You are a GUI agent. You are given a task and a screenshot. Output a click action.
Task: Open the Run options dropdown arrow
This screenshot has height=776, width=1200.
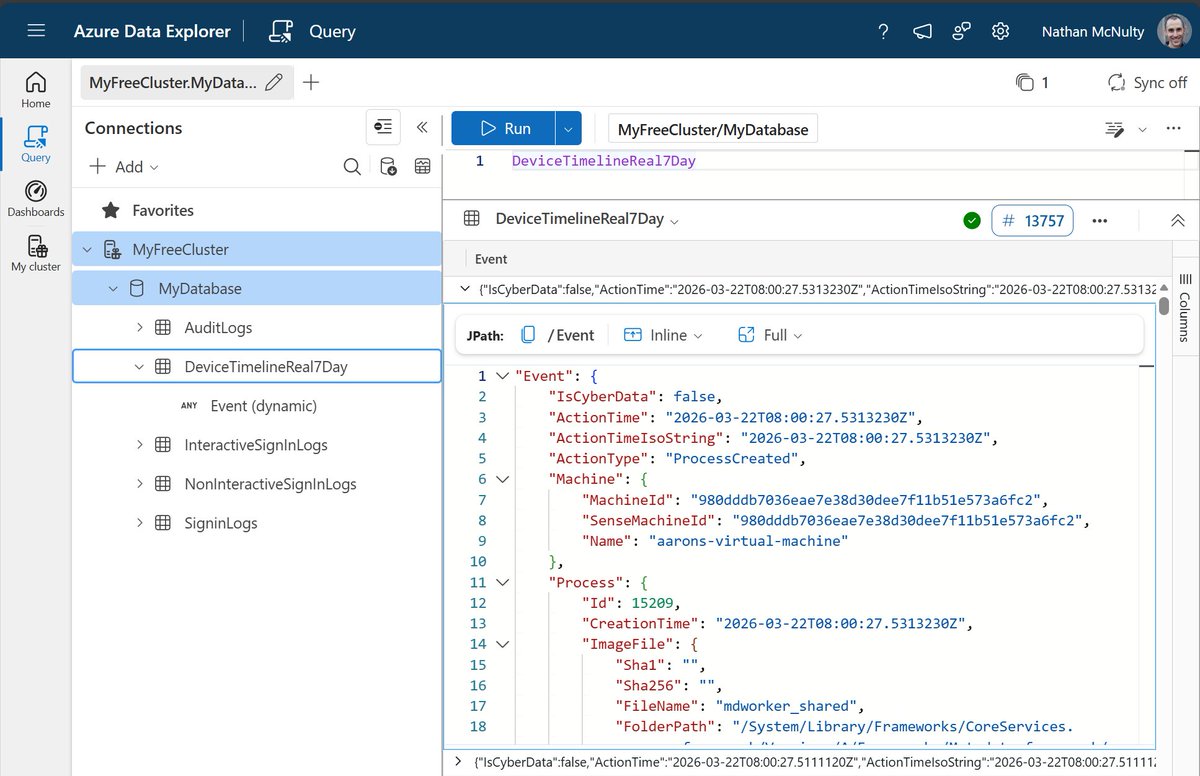(568, 128)
